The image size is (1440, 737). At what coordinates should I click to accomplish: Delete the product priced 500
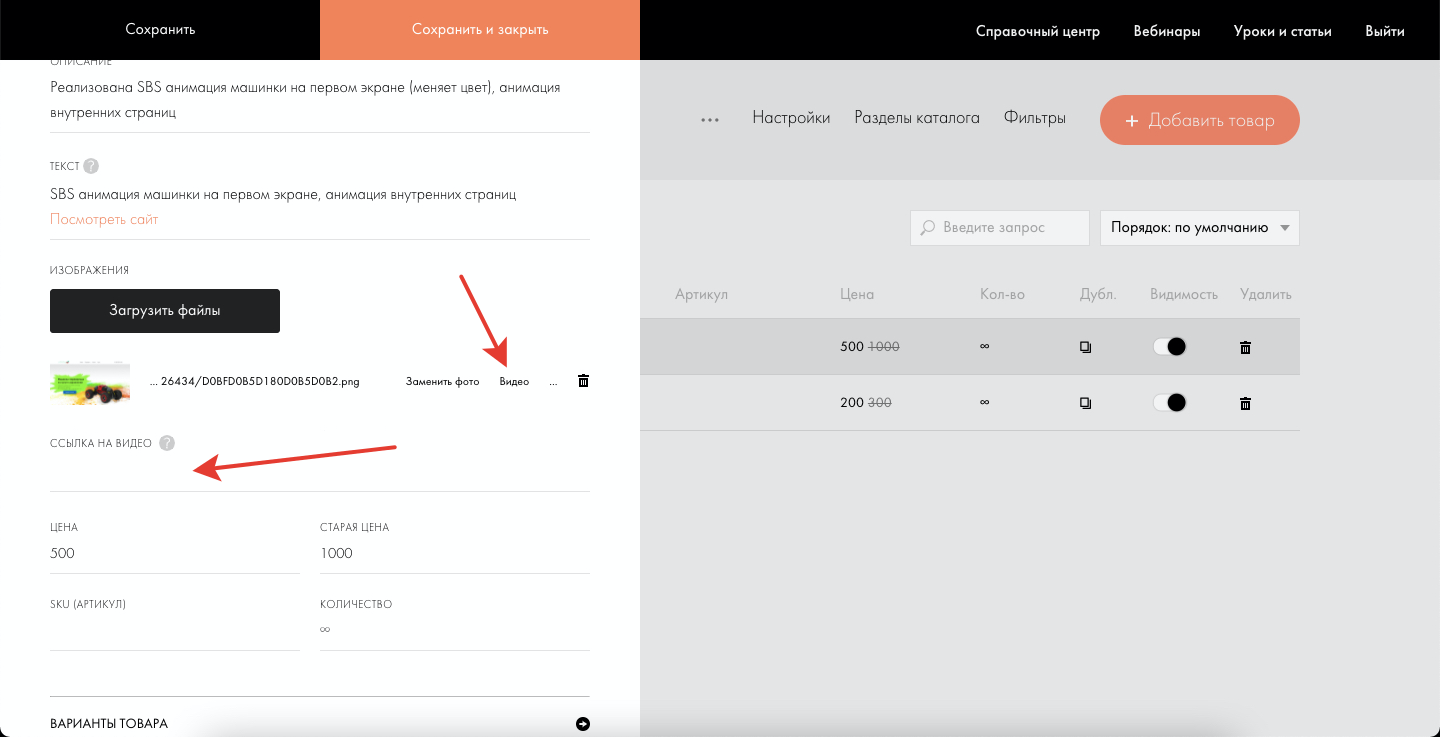(1245, 347)
